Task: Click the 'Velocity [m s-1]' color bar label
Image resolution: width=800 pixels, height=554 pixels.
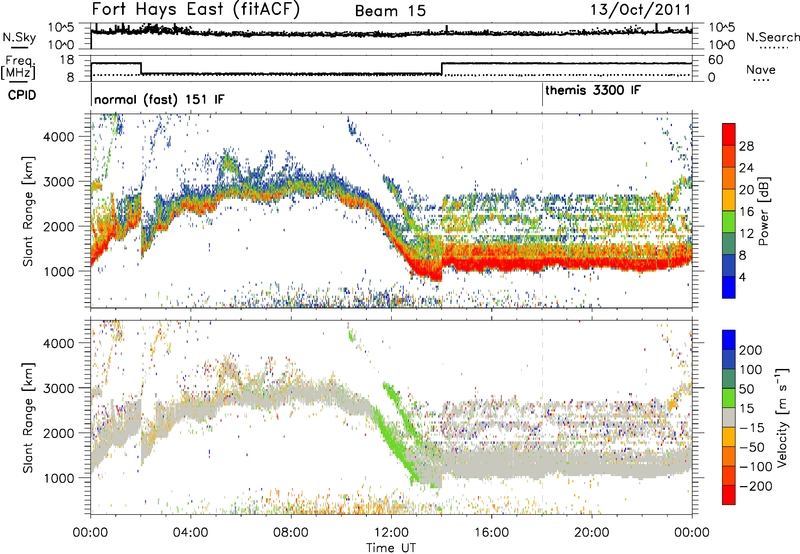Action: click(781, 417)
